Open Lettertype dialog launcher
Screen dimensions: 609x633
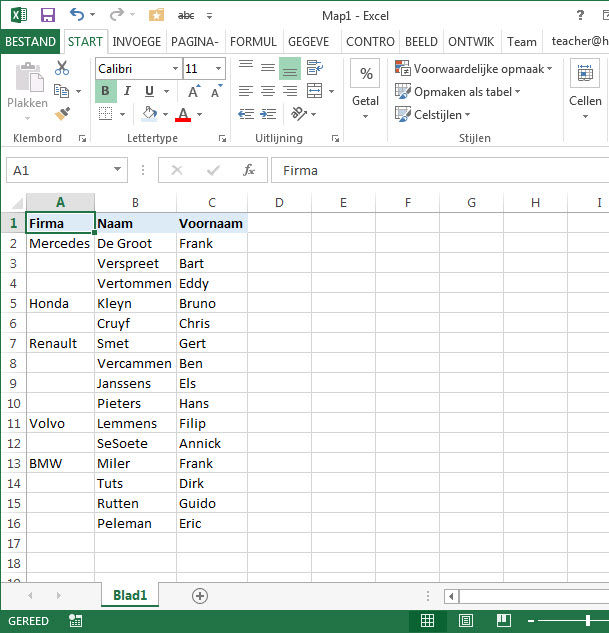tap(222, 138)
